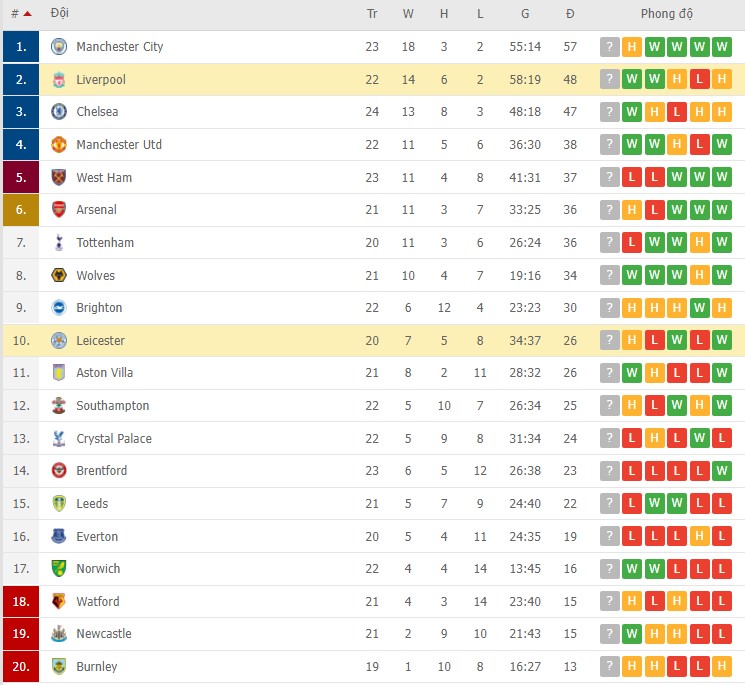Click Burnley's last form result H badge
This screenshot has width=745, height=685.
coord(723,666)
